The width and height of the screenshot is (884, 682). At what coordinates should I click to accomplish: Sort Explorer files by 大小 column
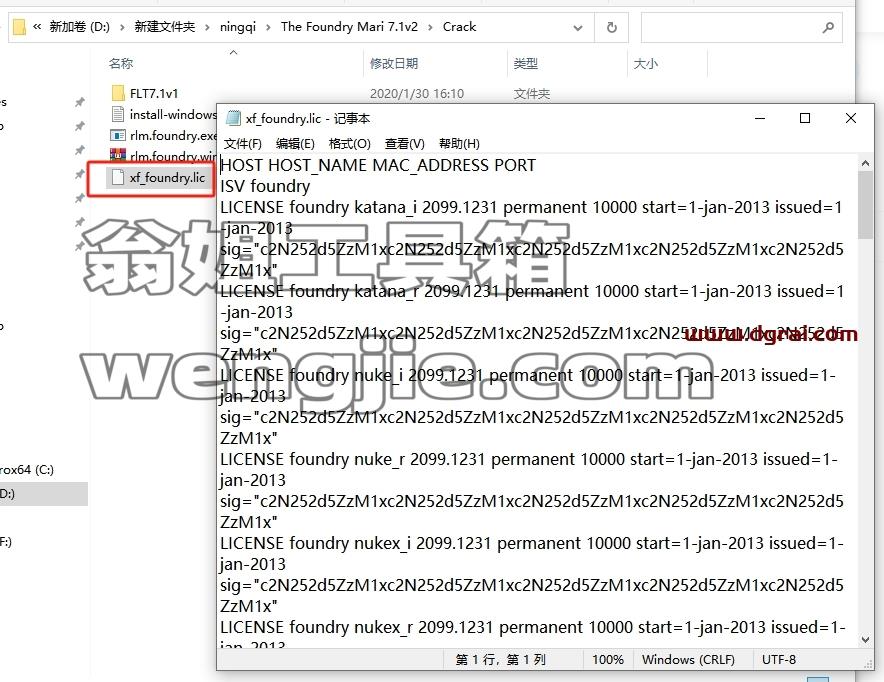pos(646,64)
